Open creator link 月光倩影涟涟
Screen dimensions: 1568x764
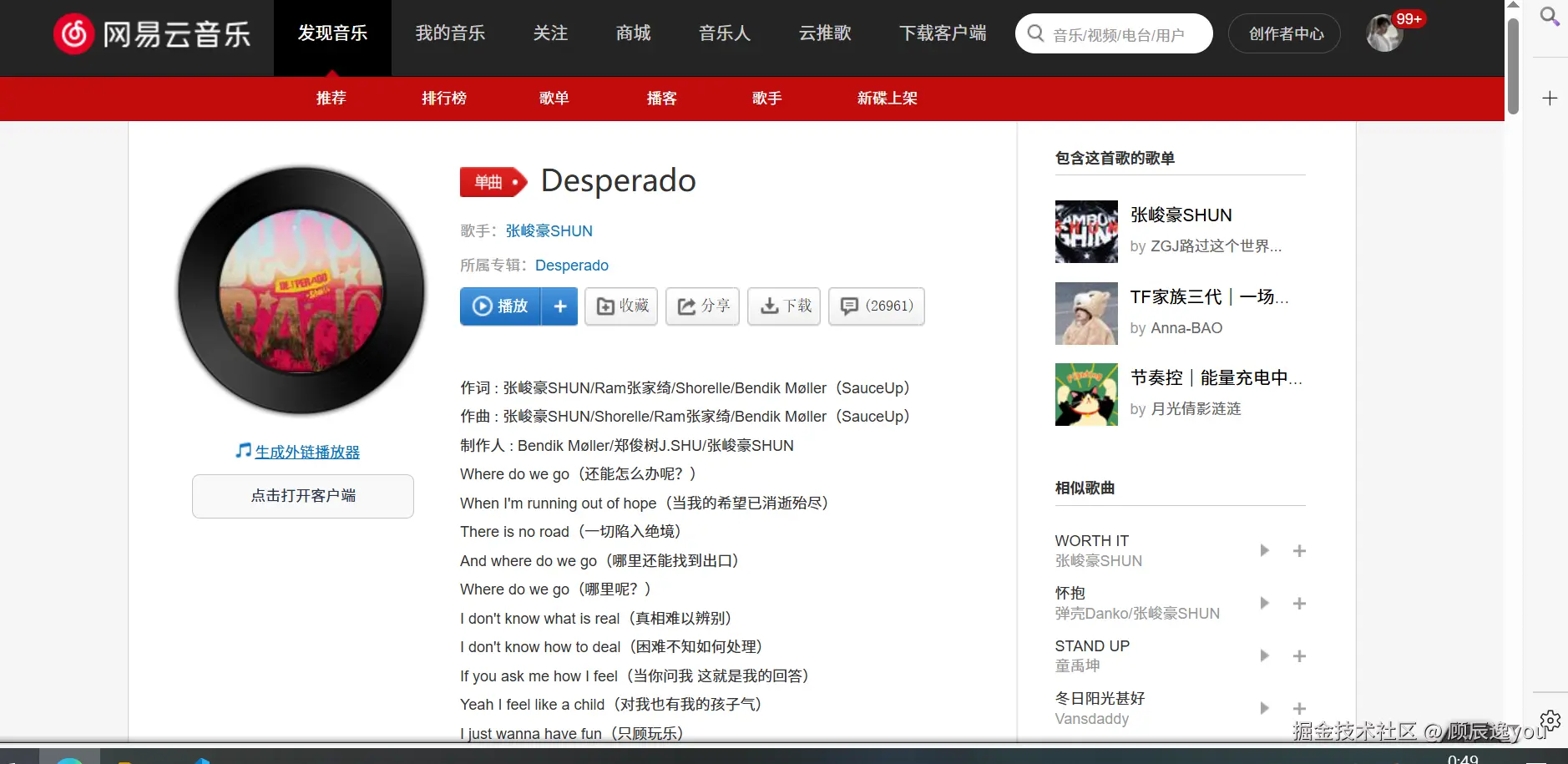(x=1196, y=409)
